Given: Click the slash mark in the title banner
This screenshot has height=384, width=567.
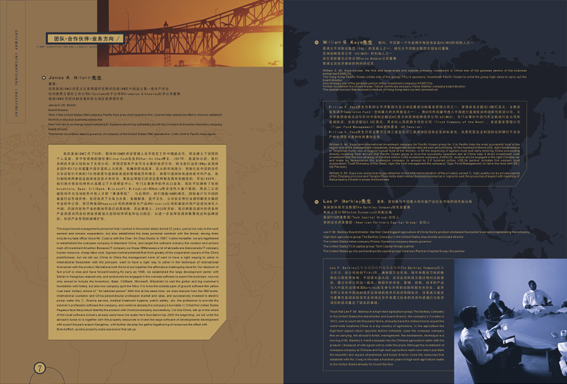Looking at the screenshot, I should point(118,38).
